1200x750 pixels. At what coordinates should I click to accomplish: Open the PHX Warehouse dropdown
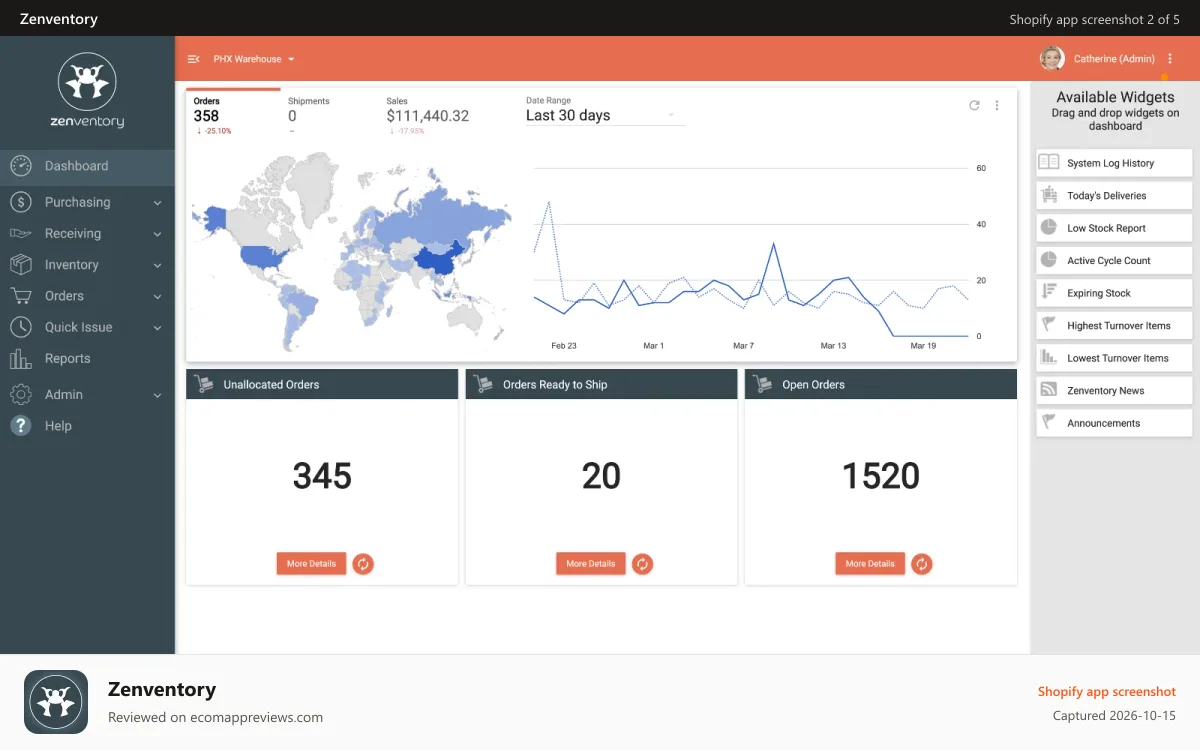pos(254,59)
